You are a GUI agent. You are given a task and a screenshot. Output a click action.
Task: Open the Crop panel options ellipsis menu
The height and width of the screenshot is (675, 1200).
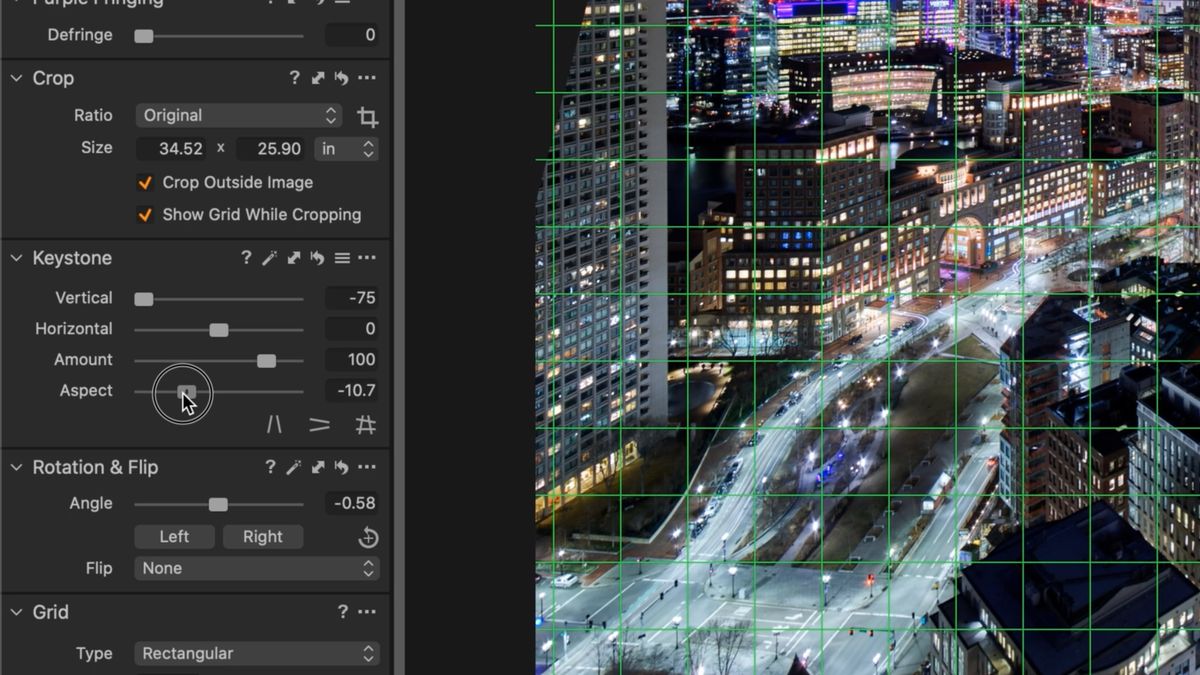point(366,78)
